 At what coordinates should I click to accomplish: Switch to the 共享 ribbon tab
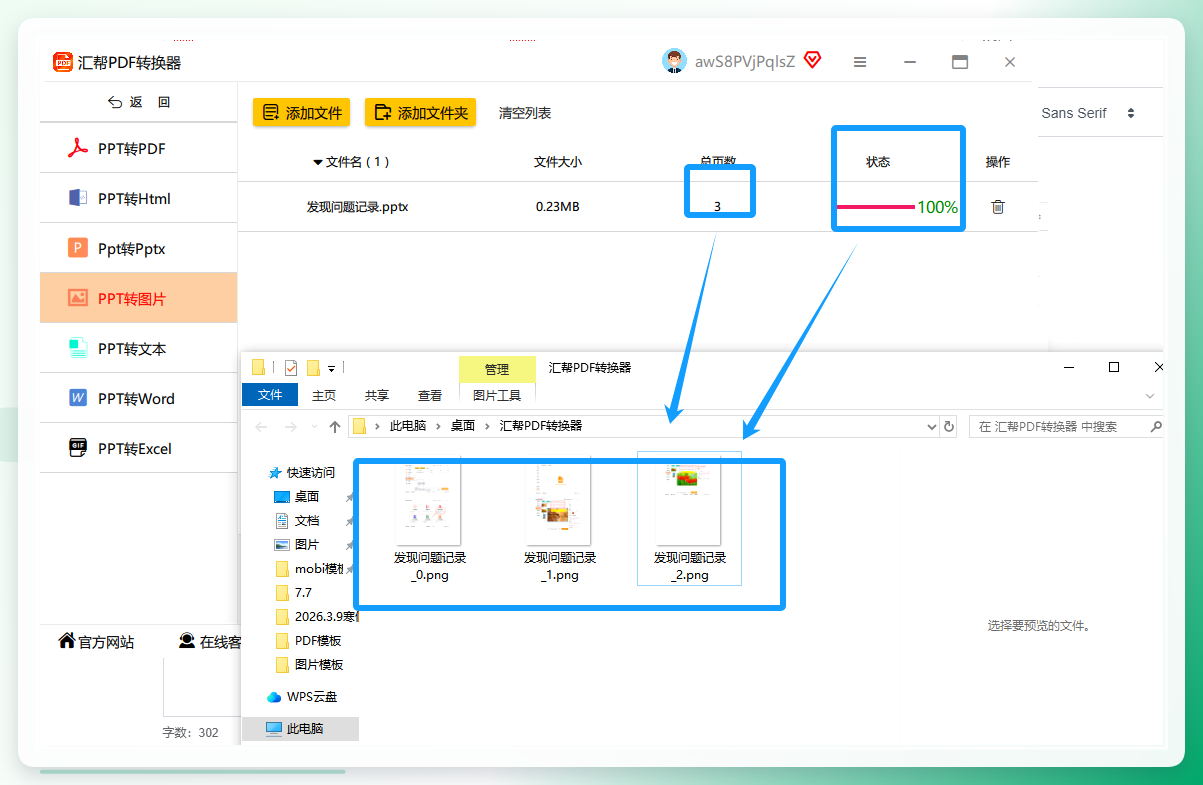pyautogui.click(x=377, y=395)
